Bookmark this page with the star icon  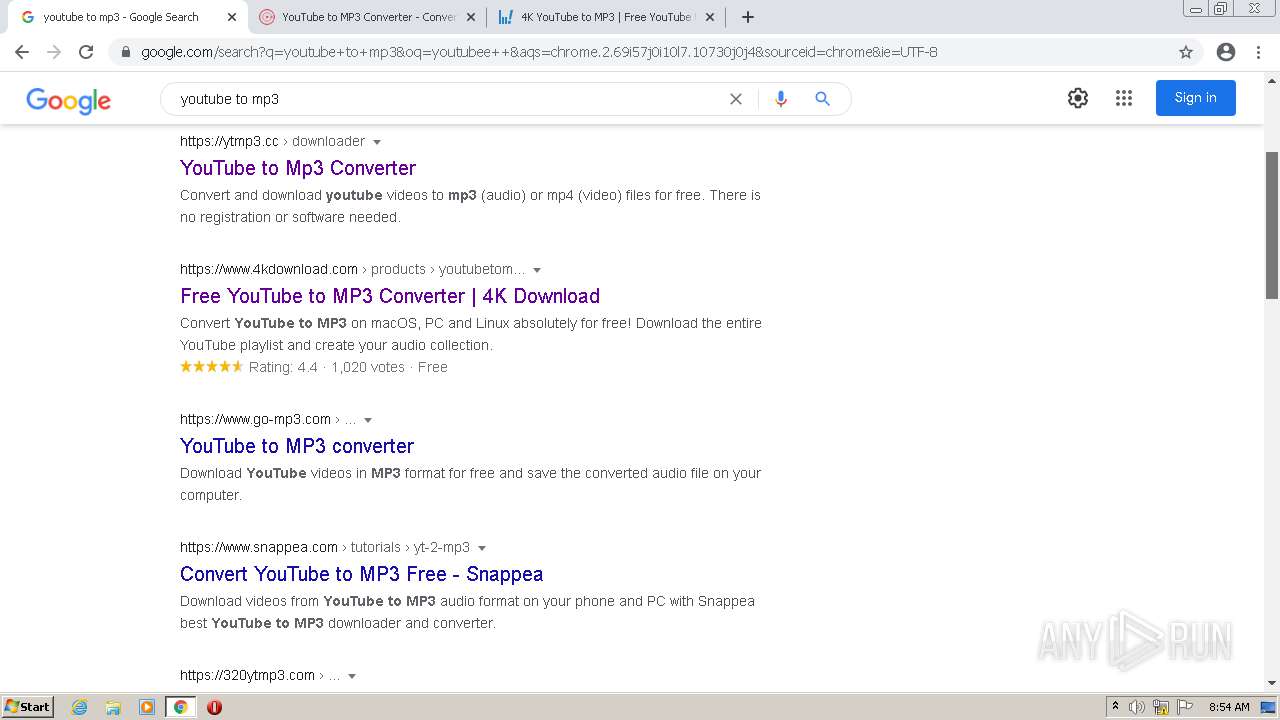pos(1186,52)
